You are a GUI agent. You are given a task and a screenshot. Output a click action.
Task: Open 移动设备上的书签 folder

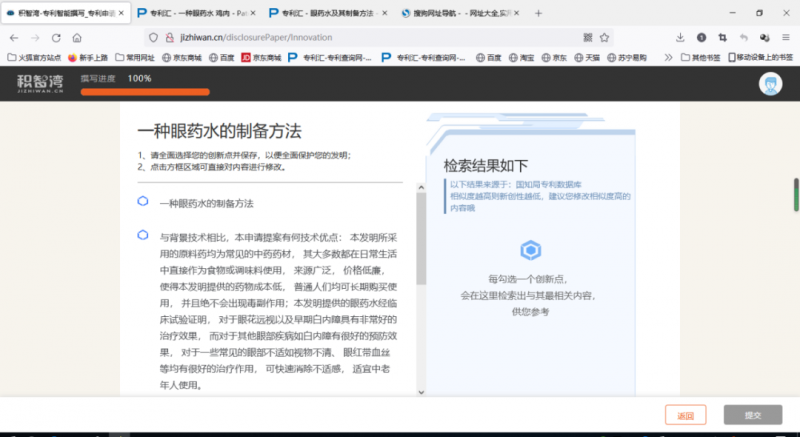point(760,58)
